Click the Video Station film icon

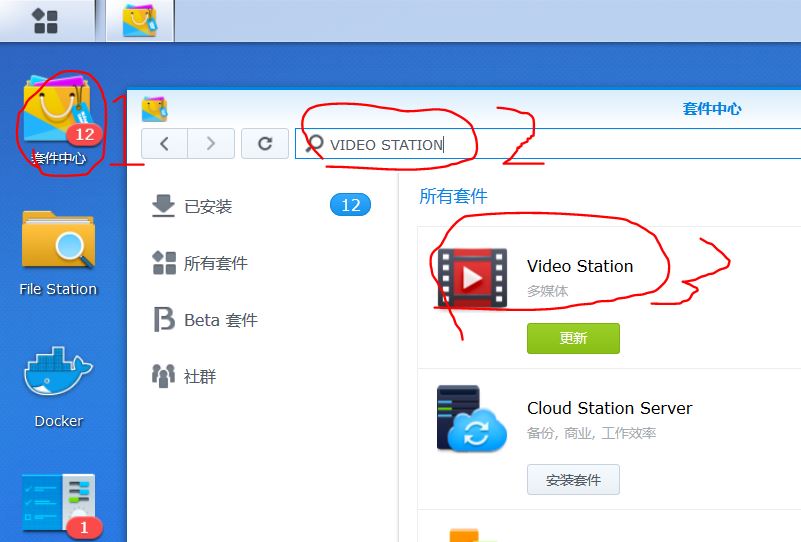click(x=473, y=278)
